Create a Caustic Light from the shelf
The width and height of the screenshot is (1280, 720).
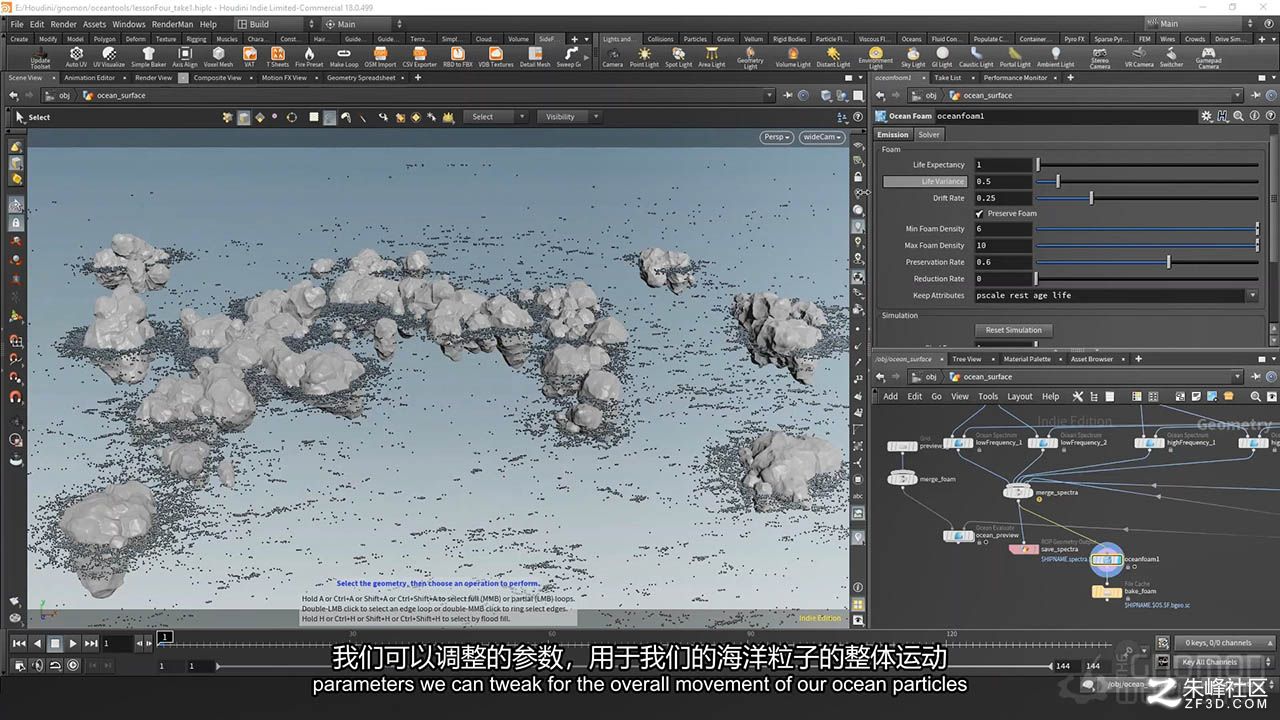point(976,57)
